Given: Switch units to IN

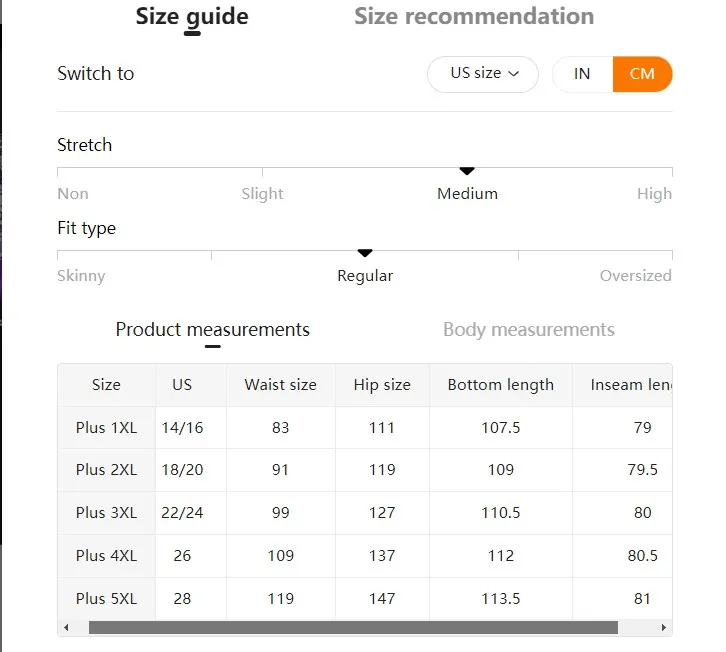Looking at the screenshot, I should coord(582,74).
